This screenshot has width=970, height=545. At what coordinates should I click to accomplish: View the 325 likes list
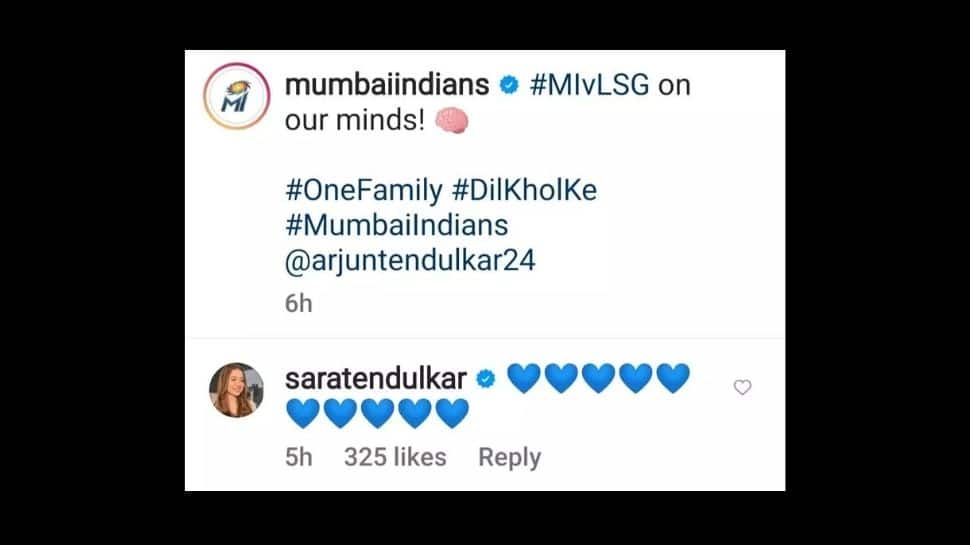pos(395,457)
